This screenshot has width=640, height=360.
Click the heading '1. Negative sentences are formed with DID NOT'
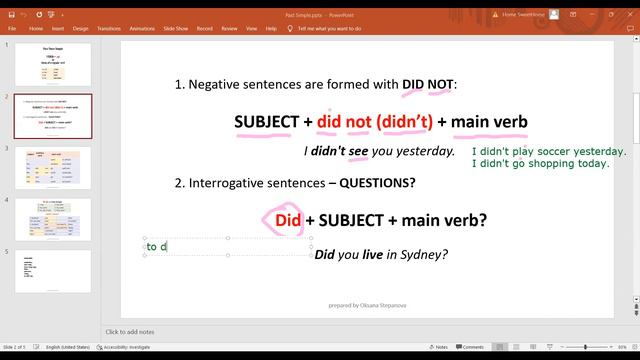point(316,84)
